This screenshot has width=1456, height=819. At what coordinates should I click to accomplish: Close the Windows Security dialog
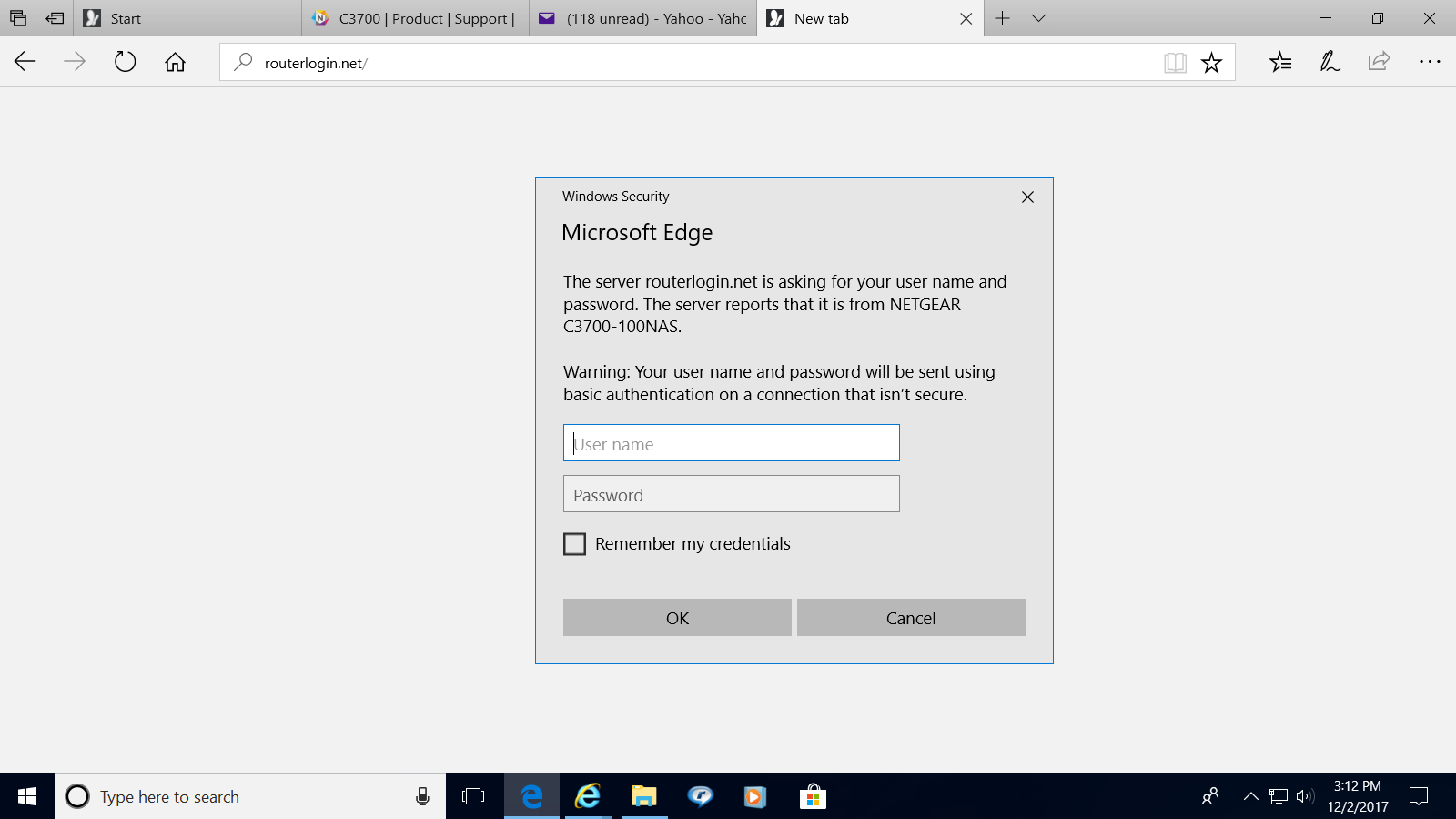[1027, 197]
